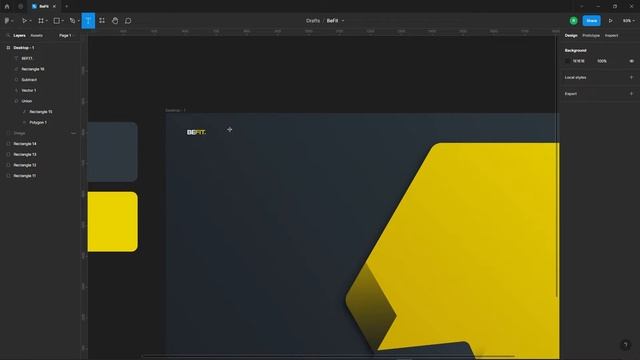This screenshot has width=640, height=360.
Task: Select the Frame tool
Action: point(41,20)
